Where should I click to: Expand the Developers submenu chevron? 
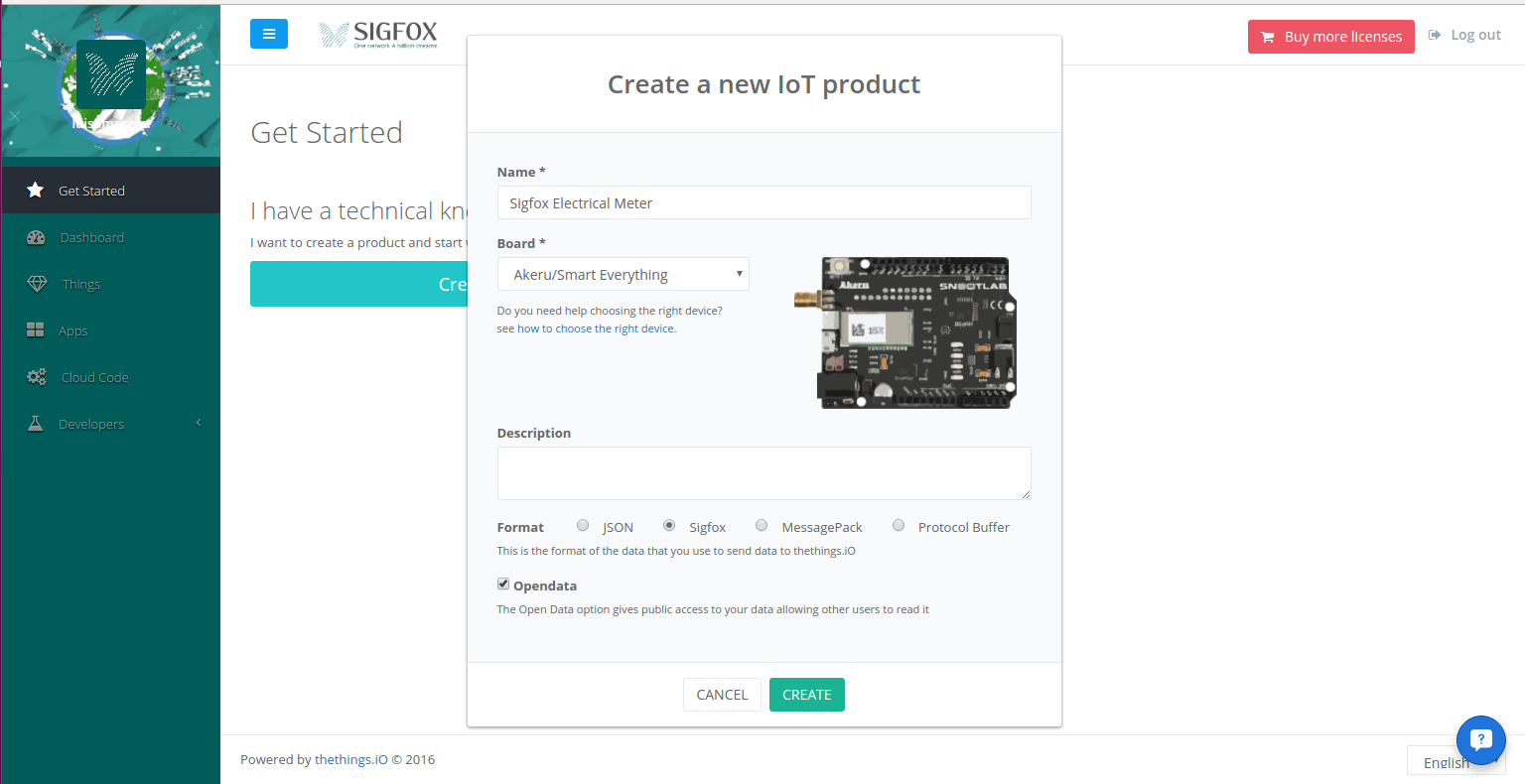[199, 423]
